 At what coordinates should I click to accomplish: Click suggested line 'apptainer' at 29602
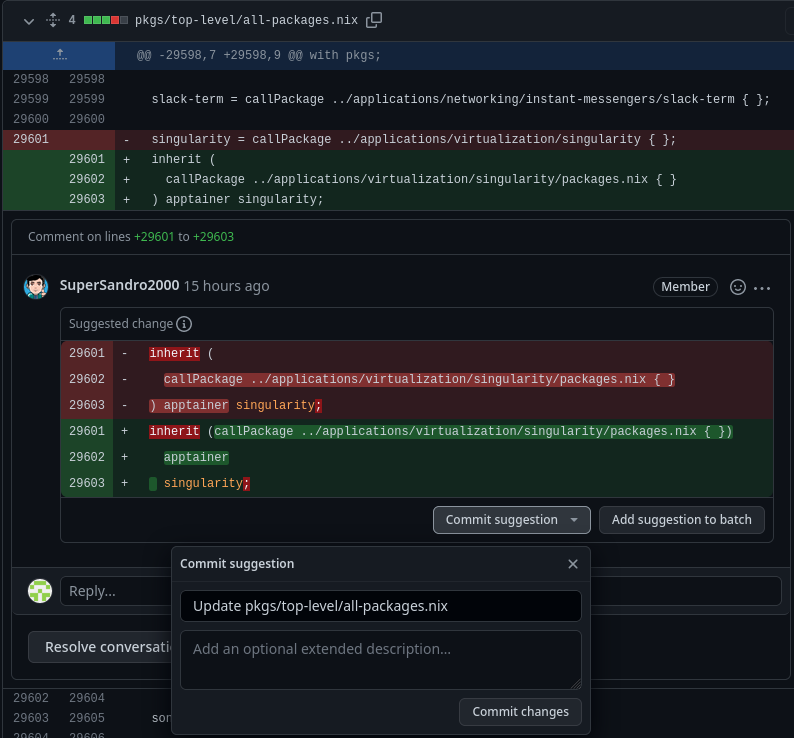click(196, 457)
